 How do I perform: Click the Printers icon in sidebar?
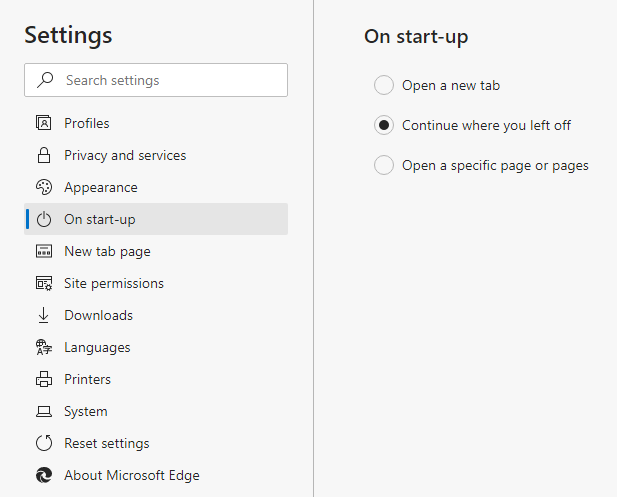[x=44, y=379]
